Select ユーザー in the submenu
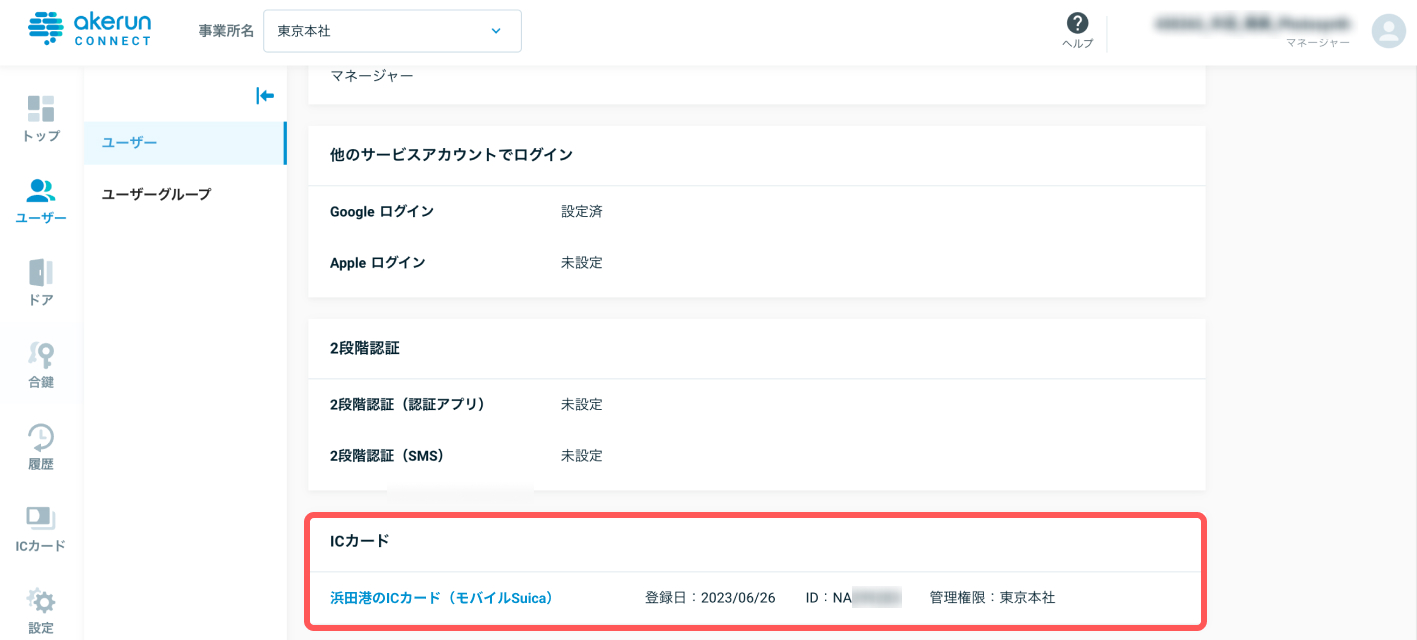Image resolution: width=1417 pixels, height=640 pixels. 185,143
